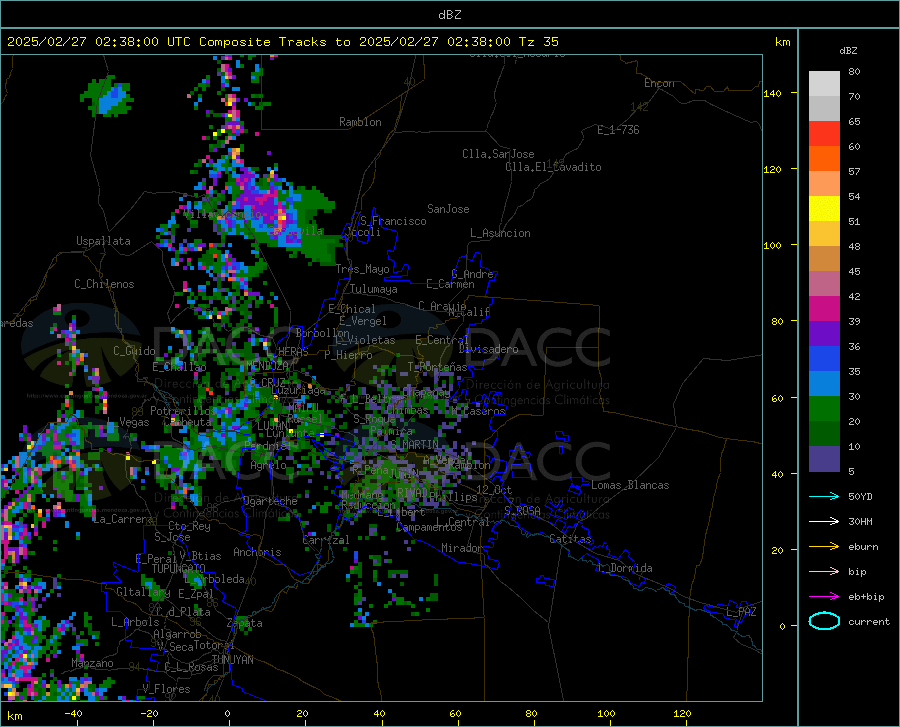Click the 'Divisadero' map label
900x727 pixels.
pyautogui.click(x=488, y=349)
